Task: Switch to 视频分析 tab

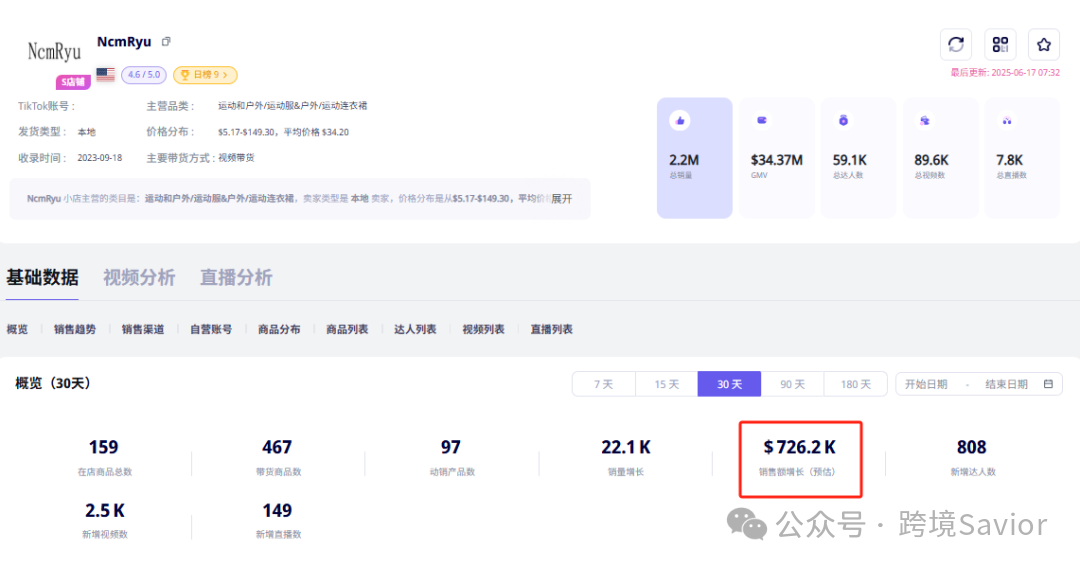Action: click(x=139, y=278)
